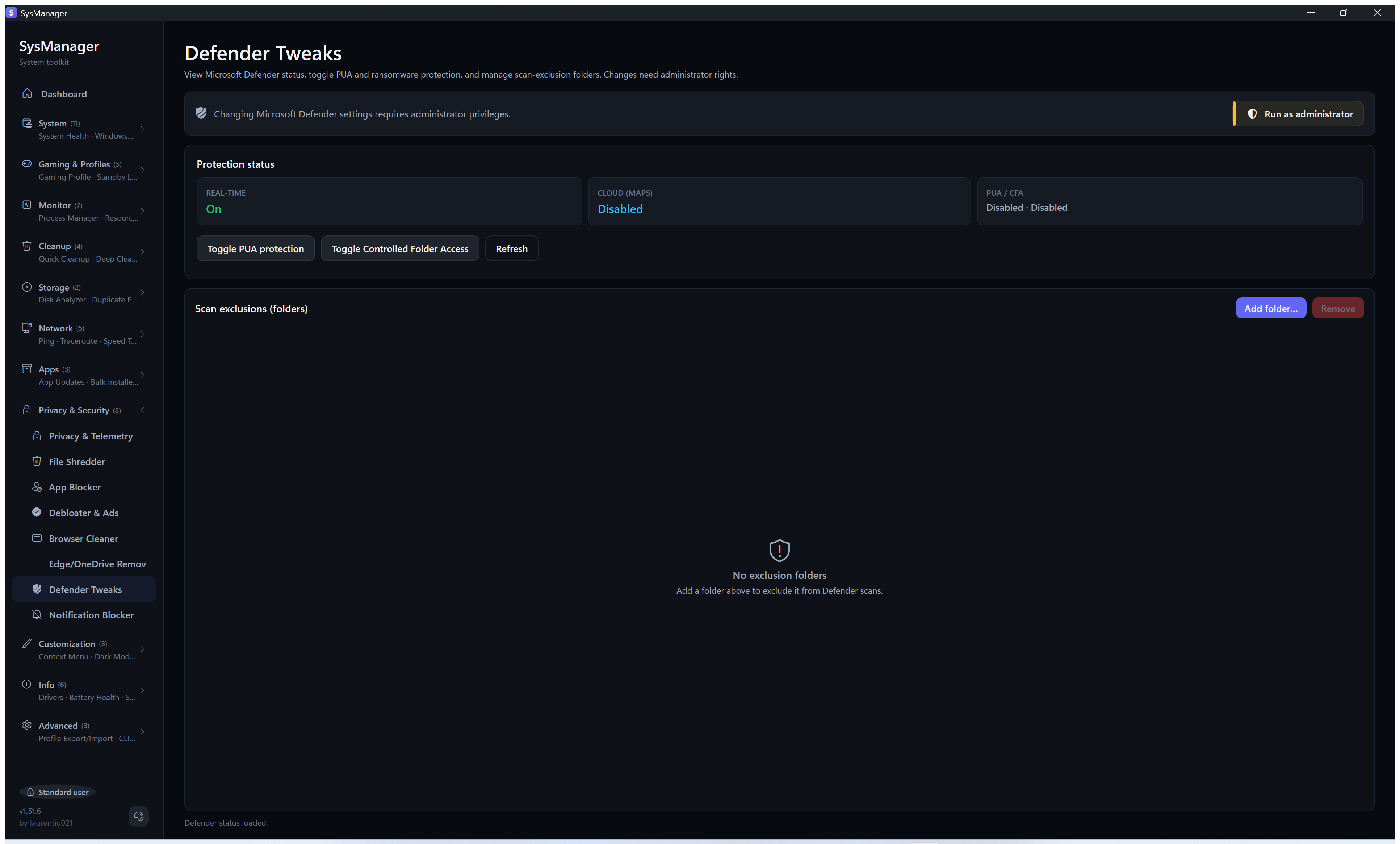This screenshot has height=844, width=1400.
Task: Expand the Customization category chevron
Action: pos(143,649)
